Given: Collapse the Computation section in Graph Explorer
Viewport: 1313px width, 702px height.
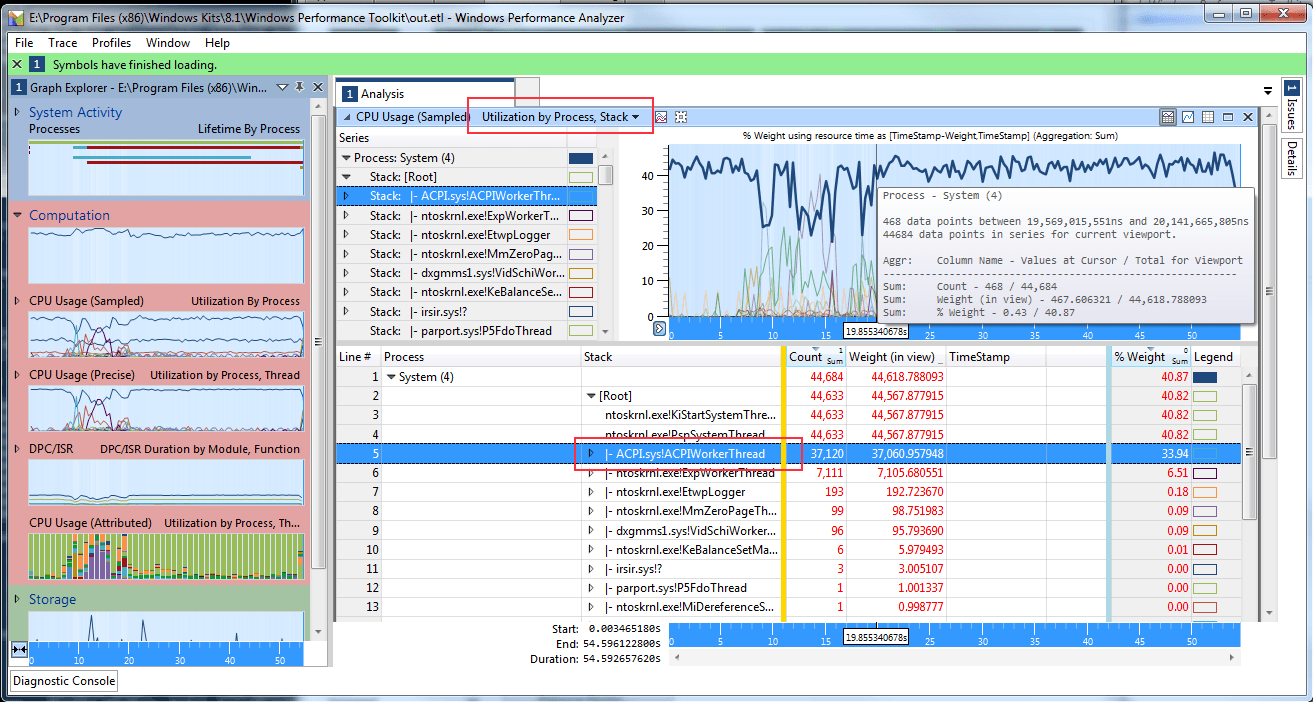Looking at the screenshot, I should (18, 215).
